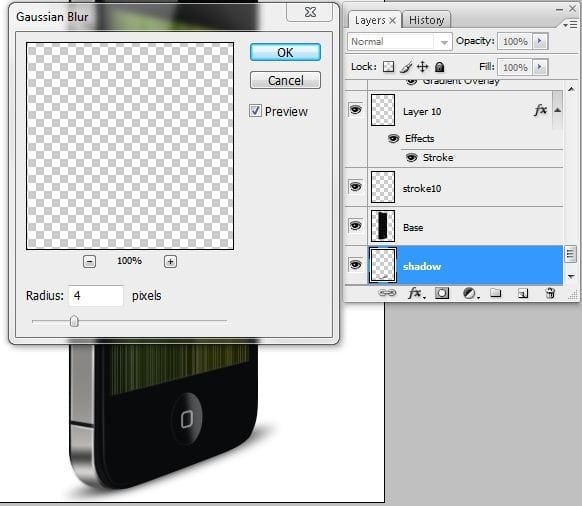This screenshot has width=582, height=506.
Task: Close the Layers panel window
Action: point(573,9)
